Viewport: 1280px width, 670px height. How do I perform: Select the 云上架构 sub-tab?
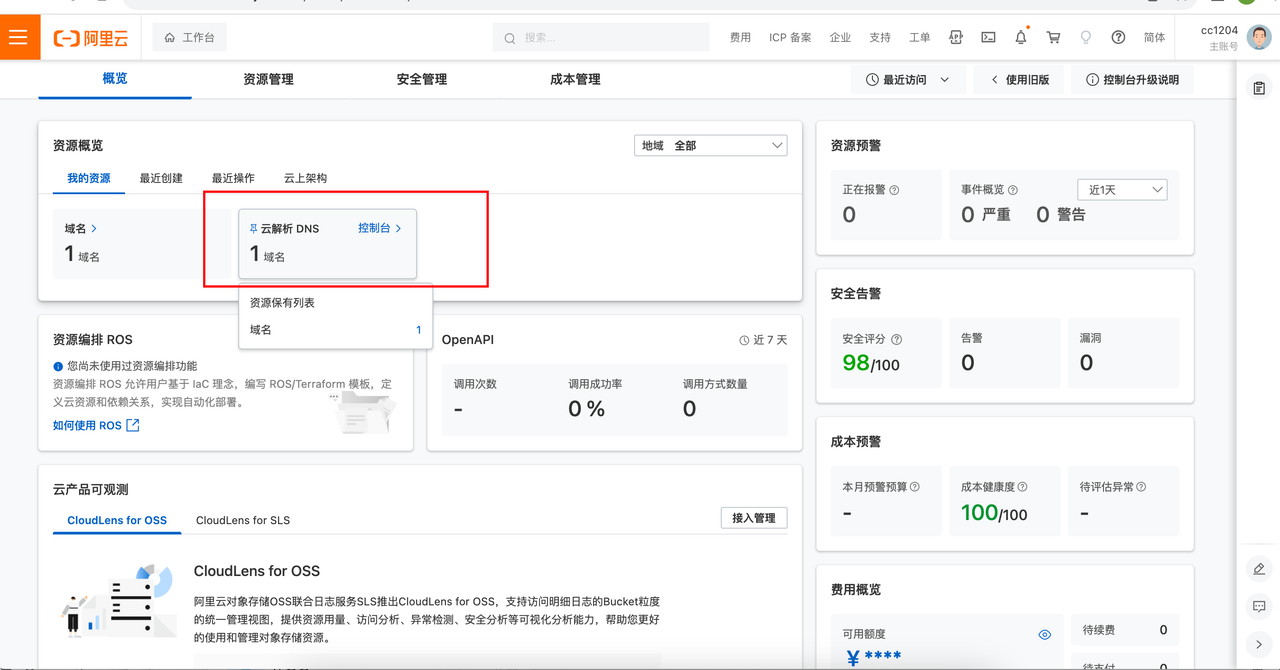(305, 178)
